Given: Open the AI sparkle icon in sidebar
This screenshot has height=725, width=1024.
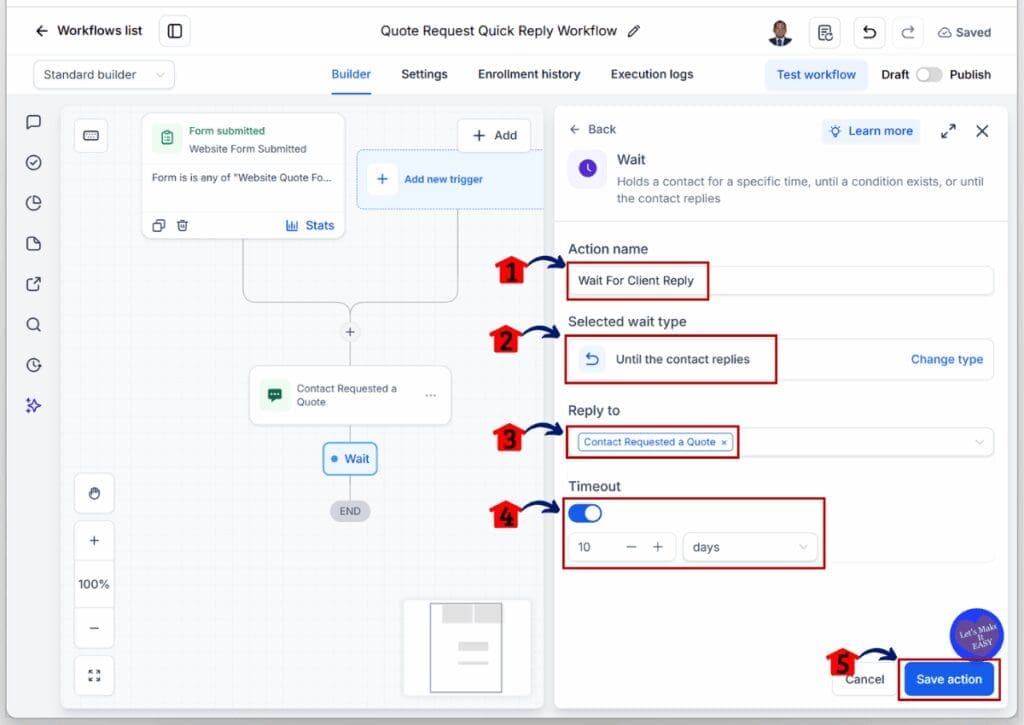Looking at the screenshot, I should point(33,406).
